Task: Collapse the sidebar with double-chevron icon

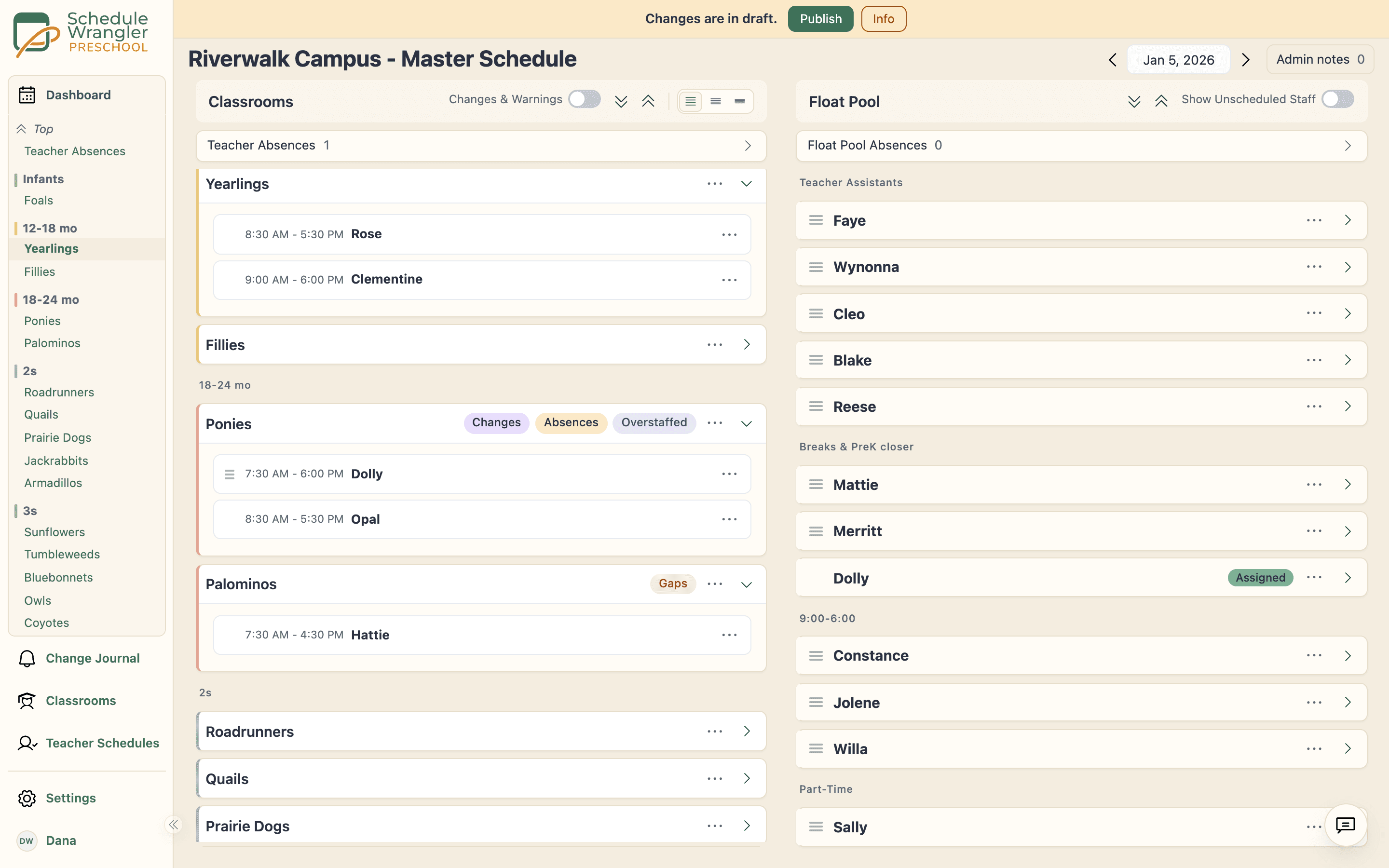Action: pos(173,825)
